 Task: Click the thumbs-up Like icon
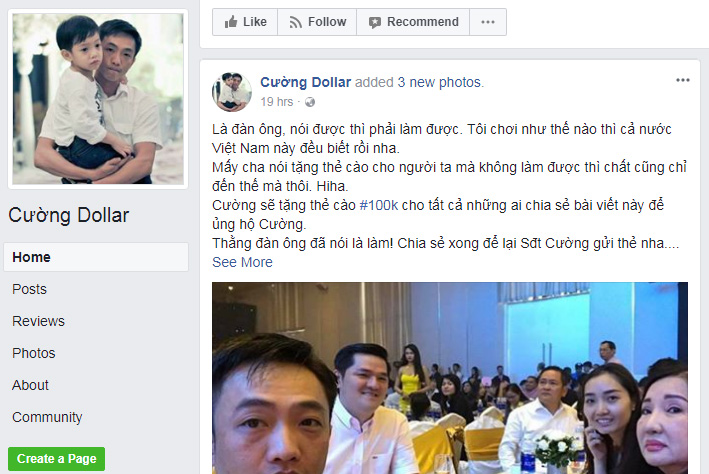pyautogui.click(x=231, y=22)
